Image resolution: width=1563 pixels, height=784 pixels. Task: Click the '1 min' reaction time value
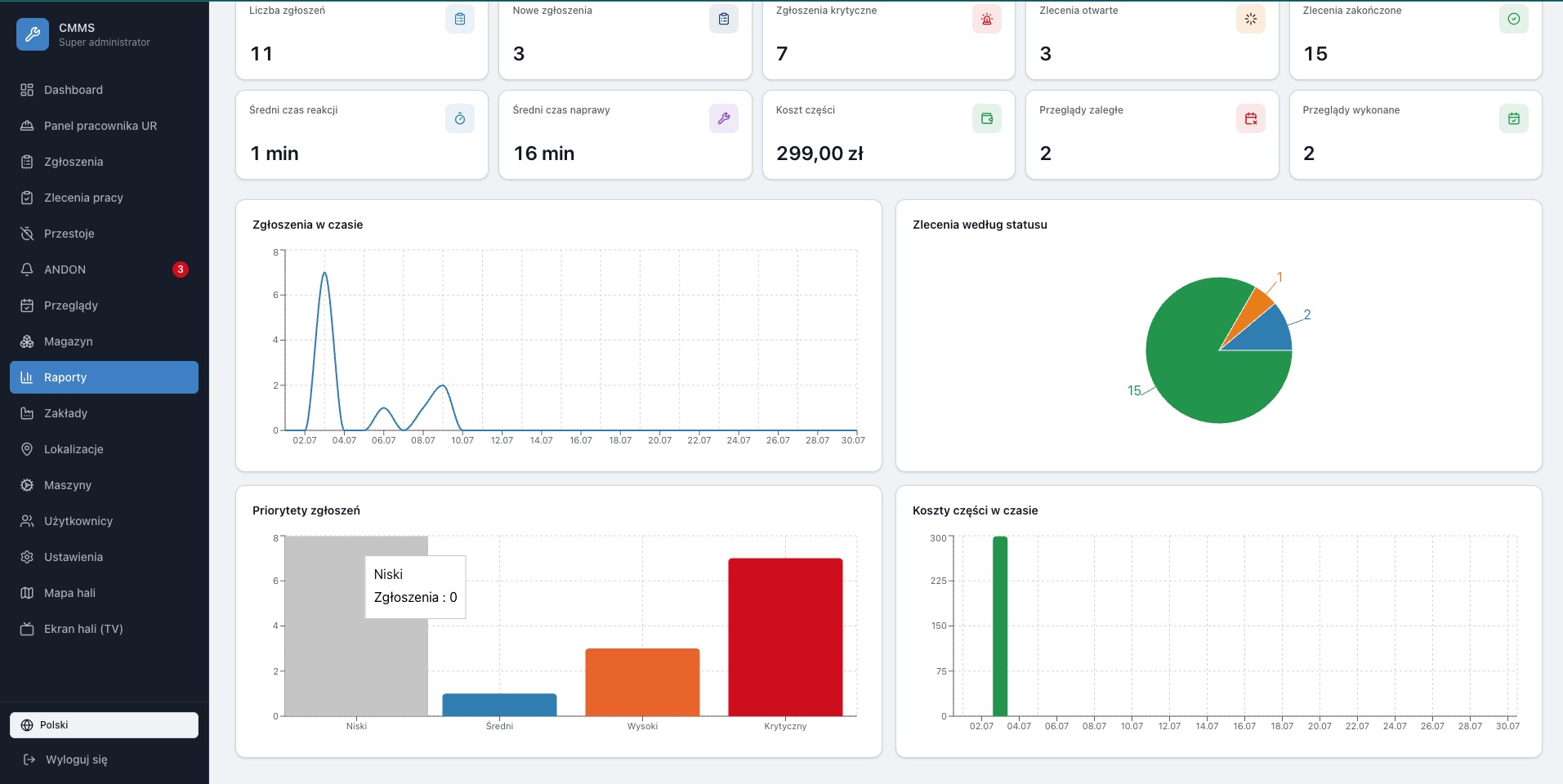(x=275, y=154)
